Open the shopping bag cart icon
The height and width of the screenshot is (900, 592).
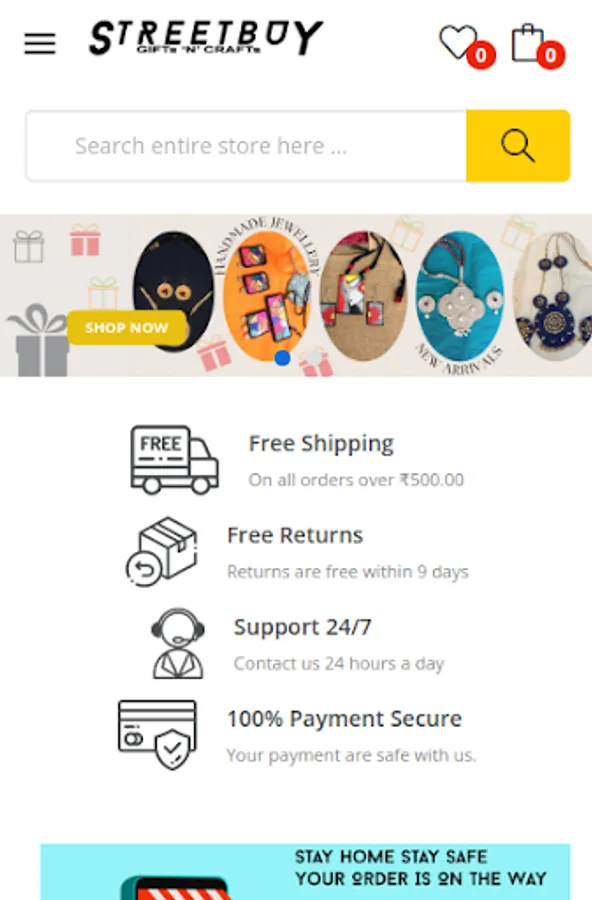coord(528,42)
